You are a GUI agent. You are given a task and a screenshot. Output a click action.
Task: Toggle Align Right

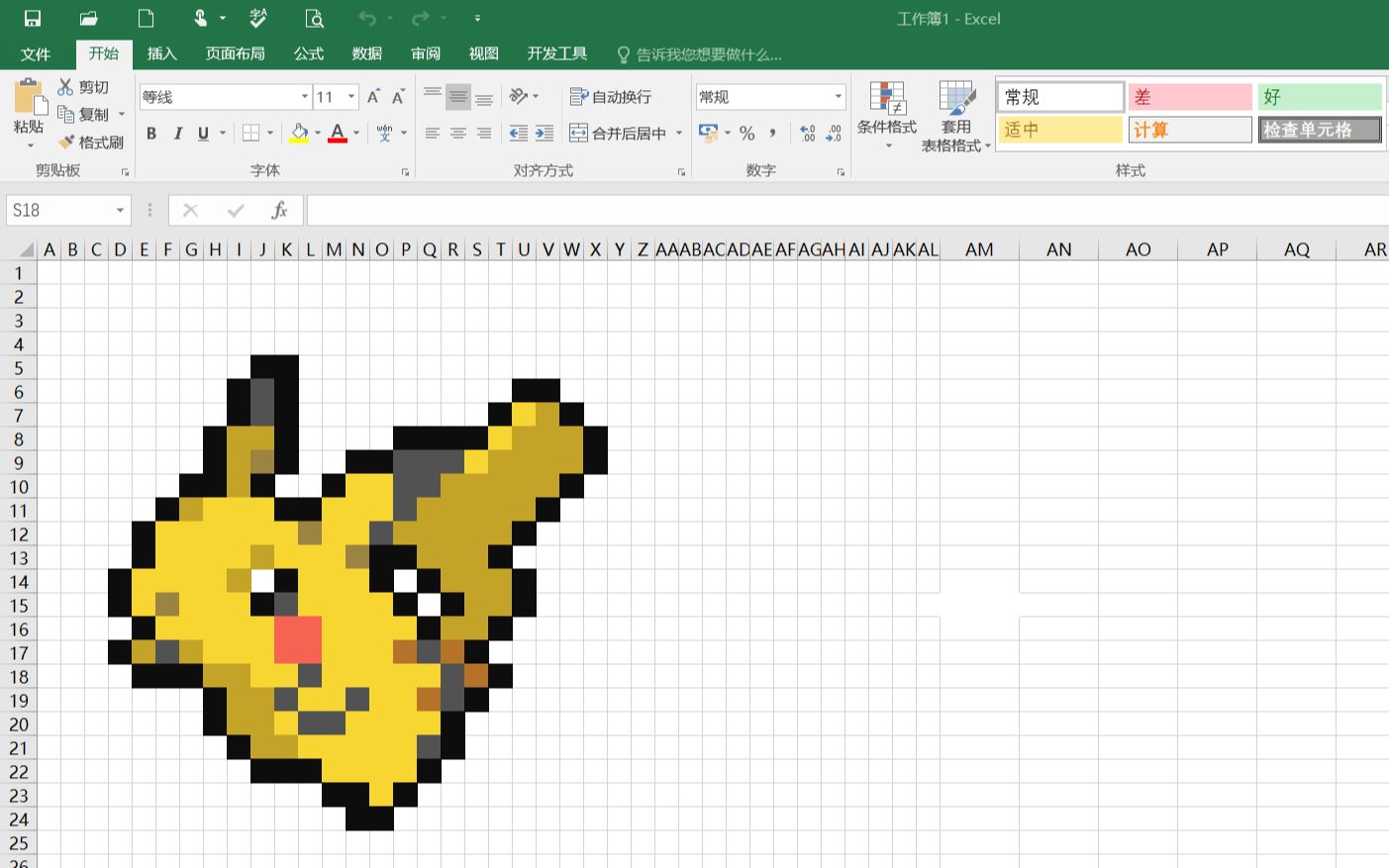[484, 133]
